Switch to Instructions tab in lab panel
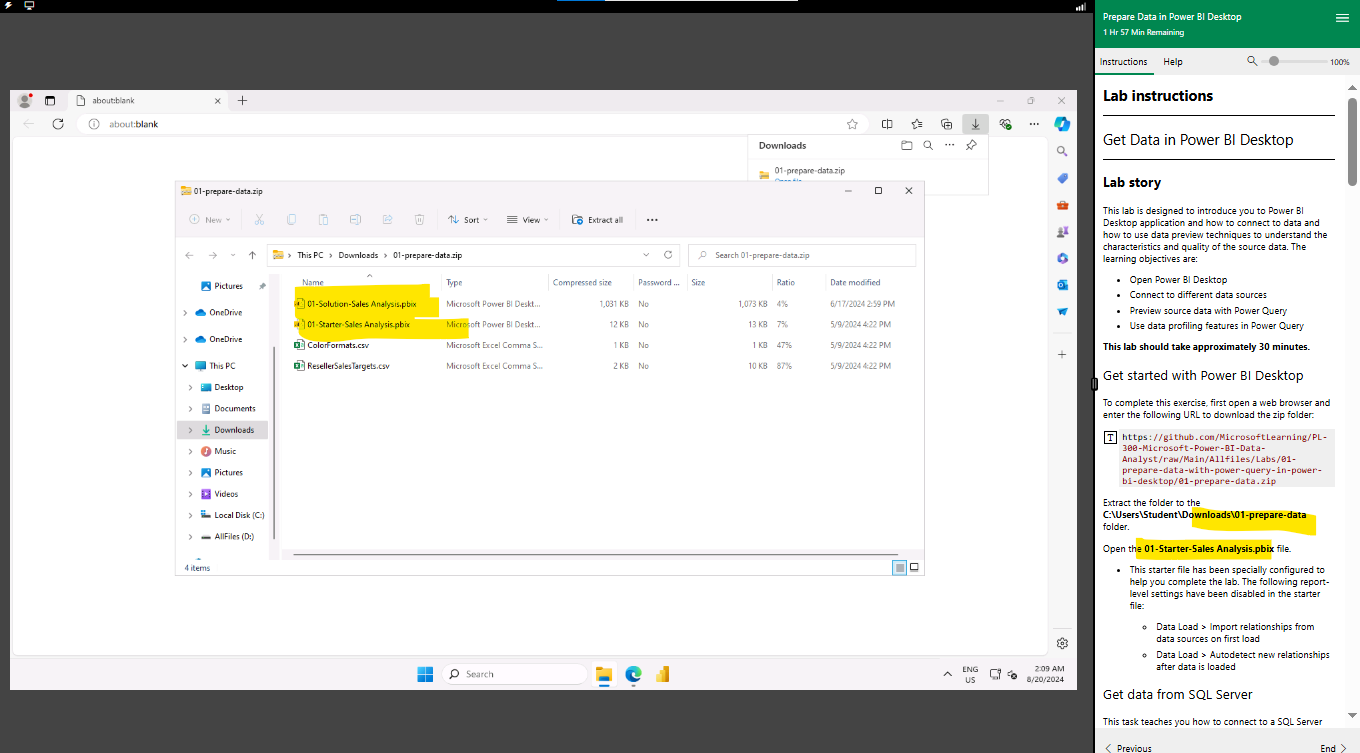This screenshot has height=753, width=1360. click(x=1124, y=62)
